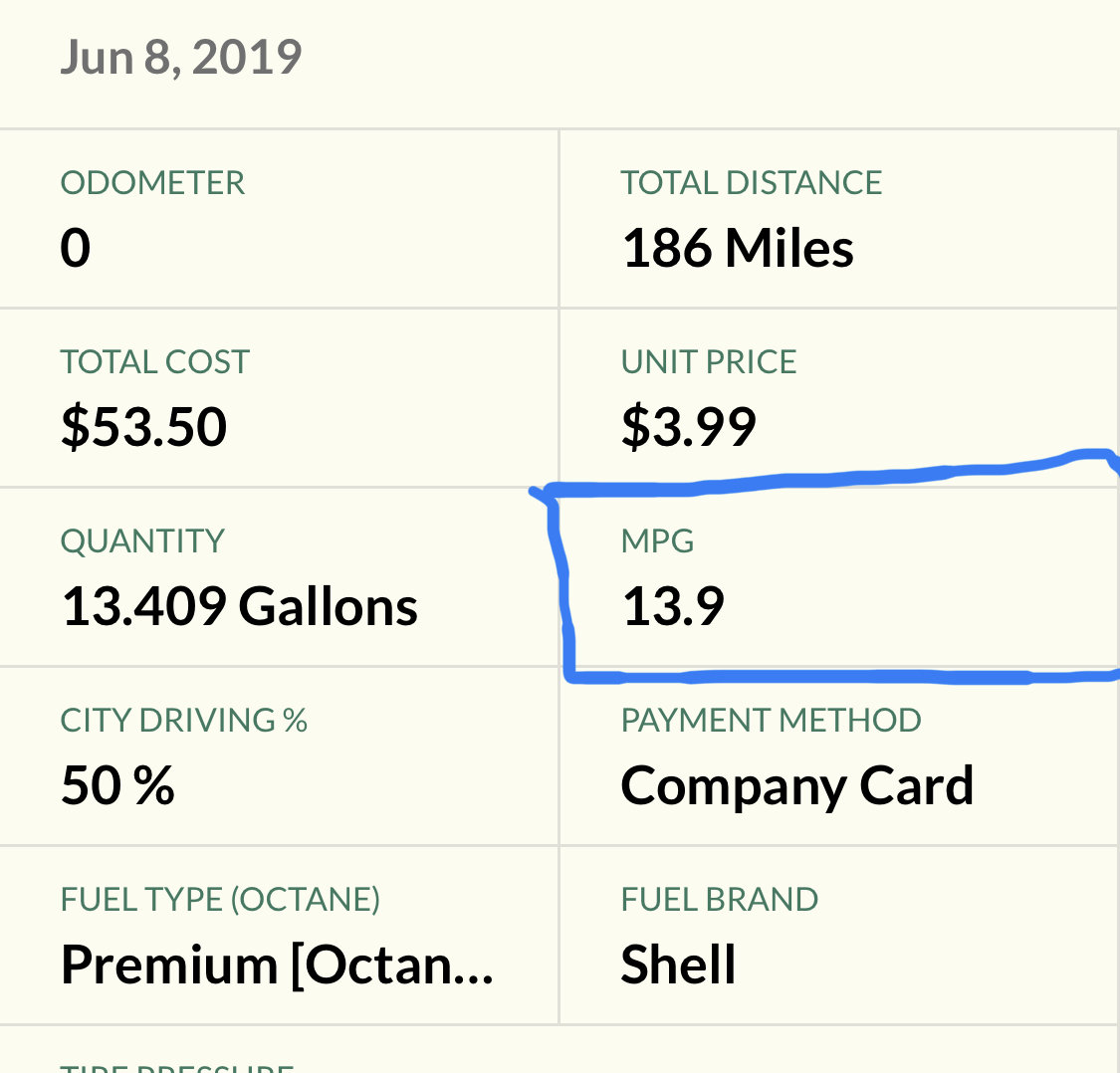The width and height of the screenshot is (1120, 1073).
Task: Choose the Fuel Brand Shell cell
Action: pos(840,936)
